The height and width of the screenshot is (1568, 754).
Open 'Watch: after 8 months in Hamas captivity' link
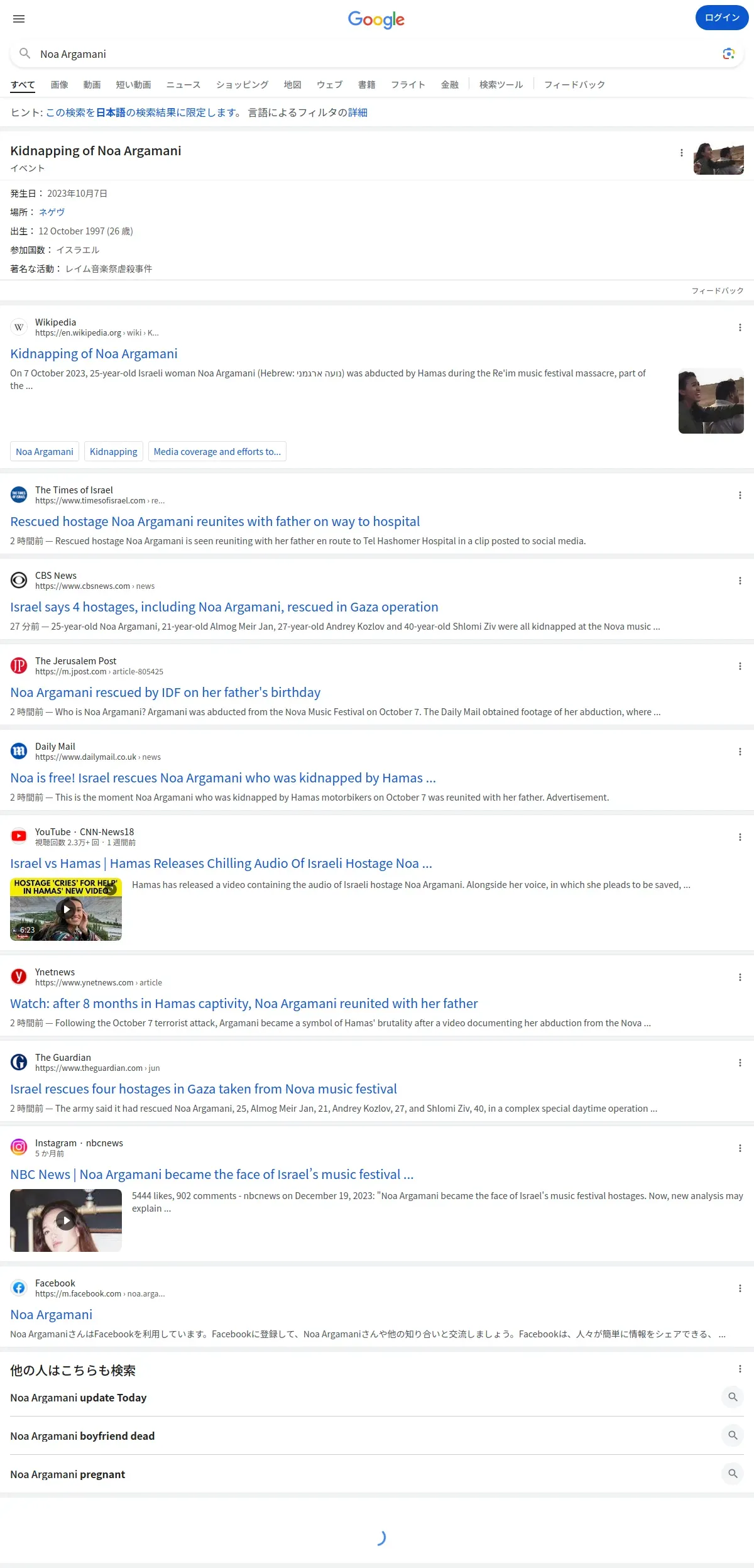pos(244,1004)
